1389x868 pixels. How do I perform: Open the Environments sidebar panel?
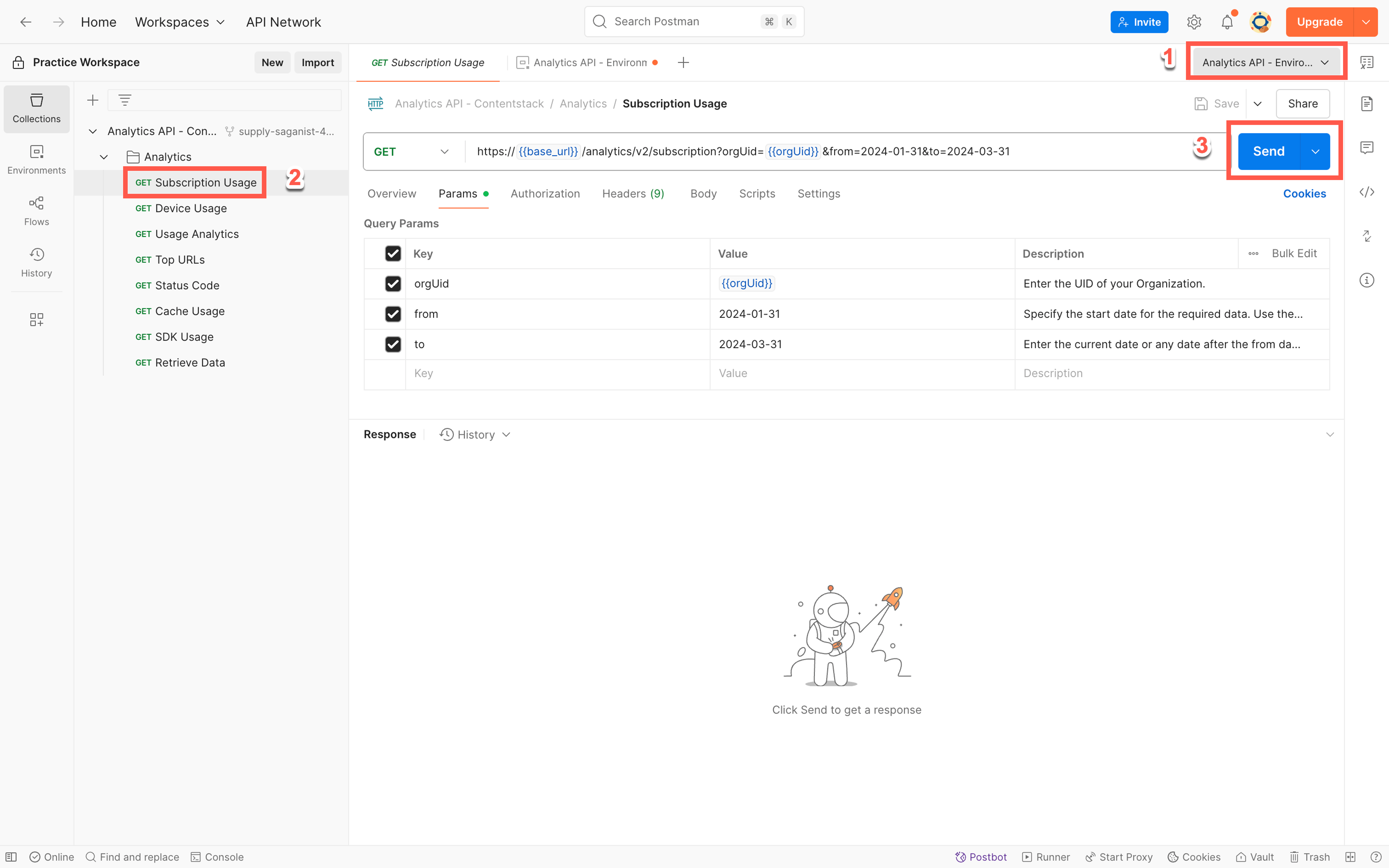pos(36,159)
